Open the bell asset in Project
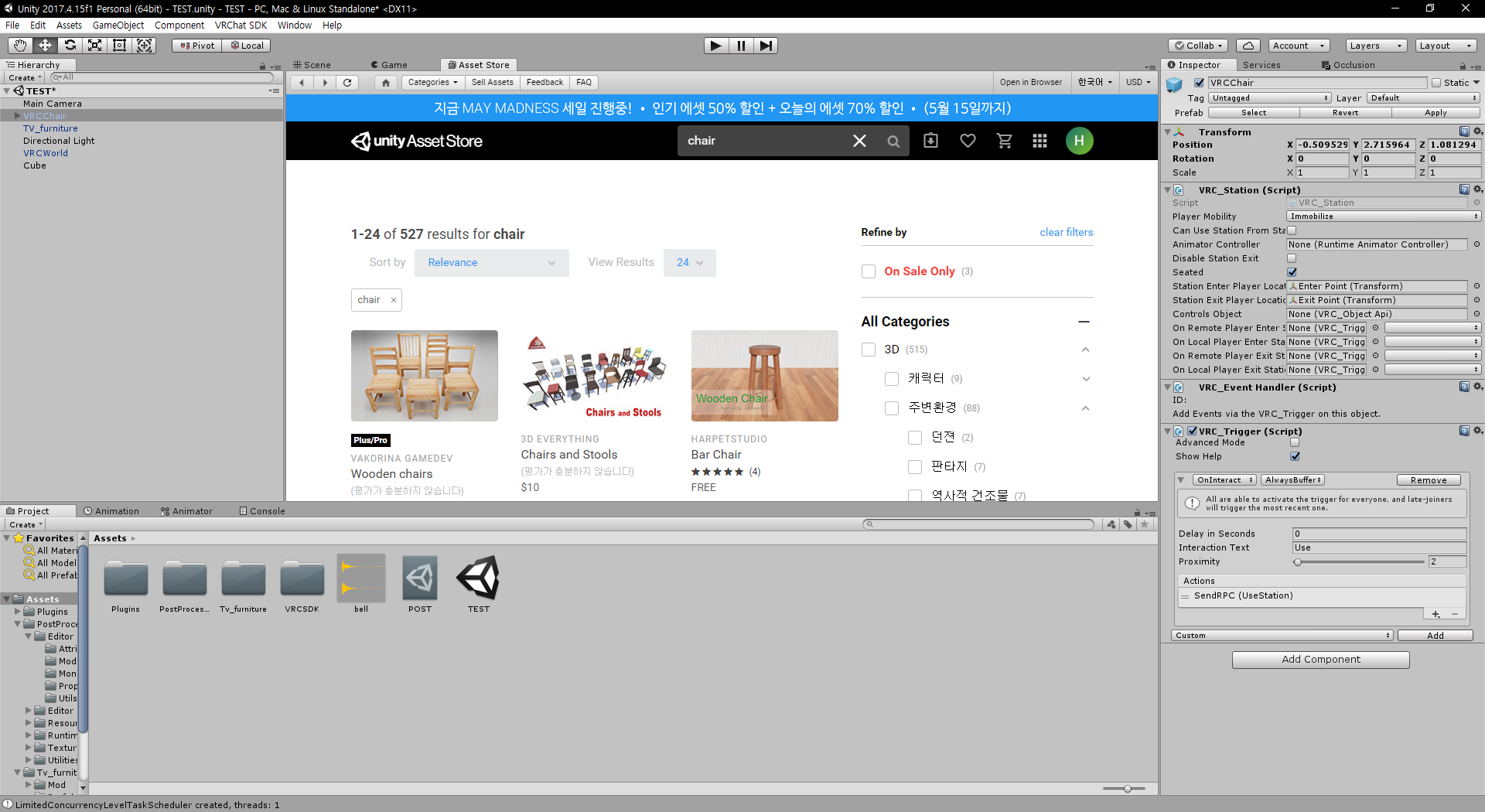 [x=361, y=584]
